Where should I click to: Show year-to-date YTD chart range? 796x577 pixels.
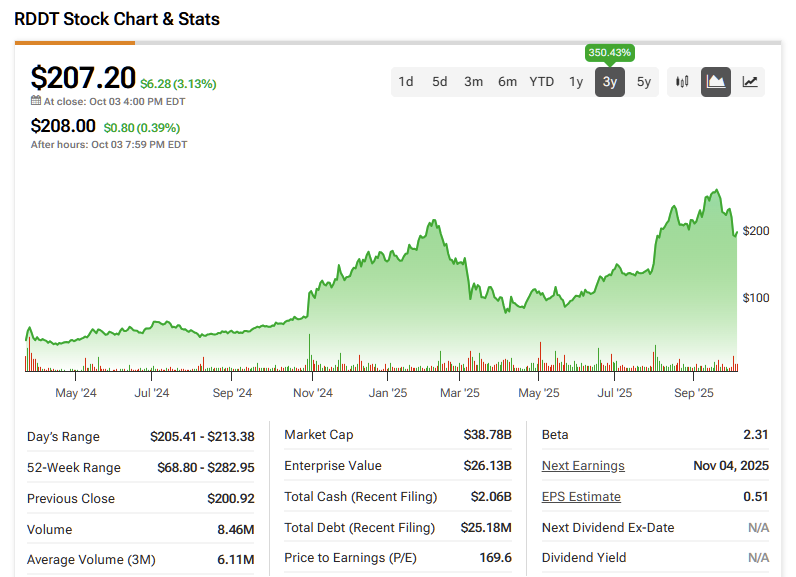click(x=542, y=82)
